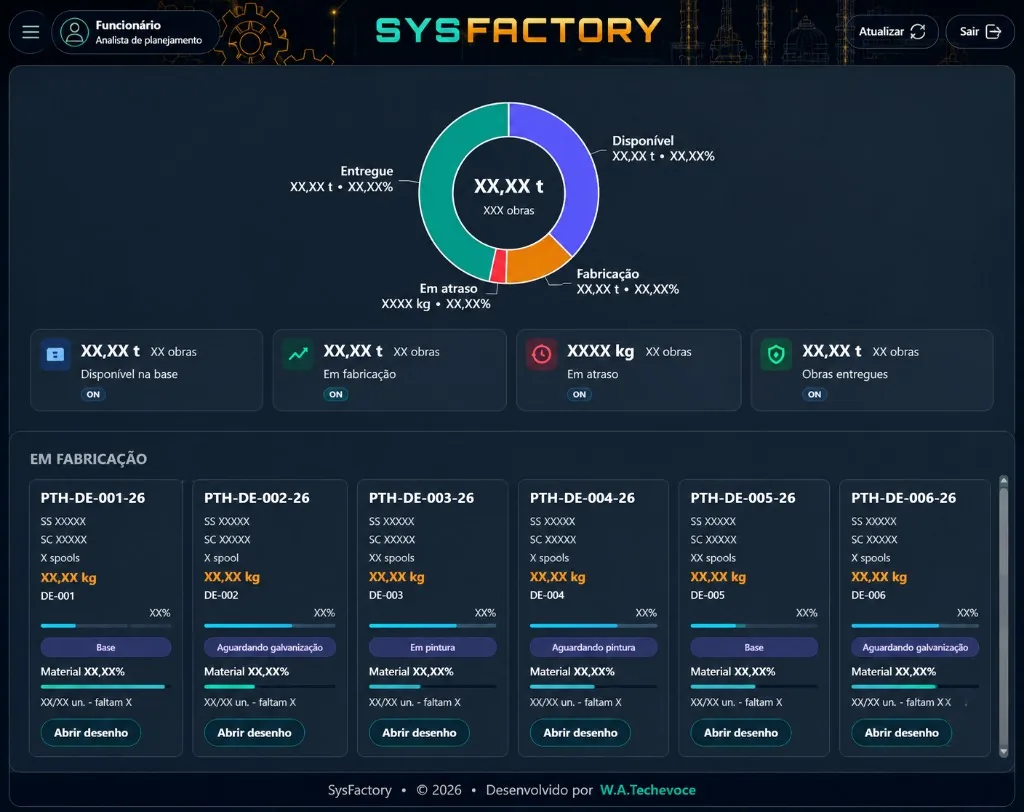Toggle ON switch for Em fabricação
The height and width of the screenshot is (812, 1024).
tap(336, 395)
